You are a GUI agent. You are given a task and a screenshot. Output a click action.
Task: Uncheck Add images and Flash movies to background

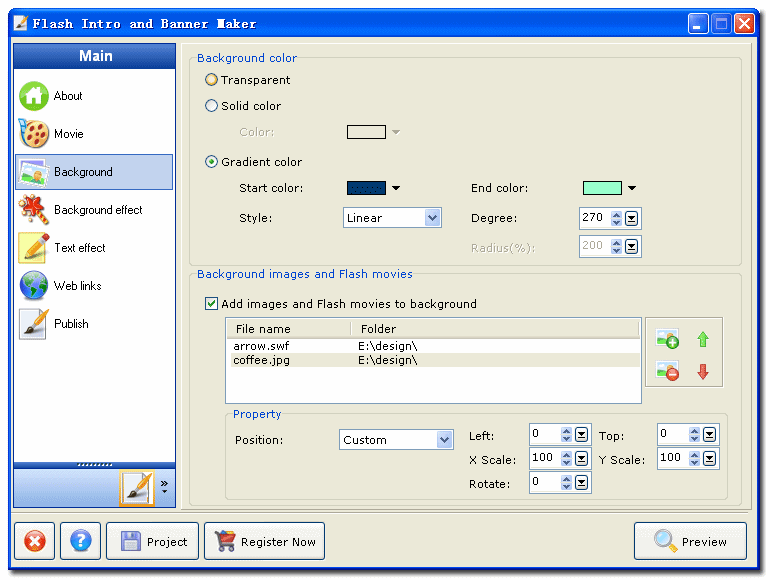[211, 304]
